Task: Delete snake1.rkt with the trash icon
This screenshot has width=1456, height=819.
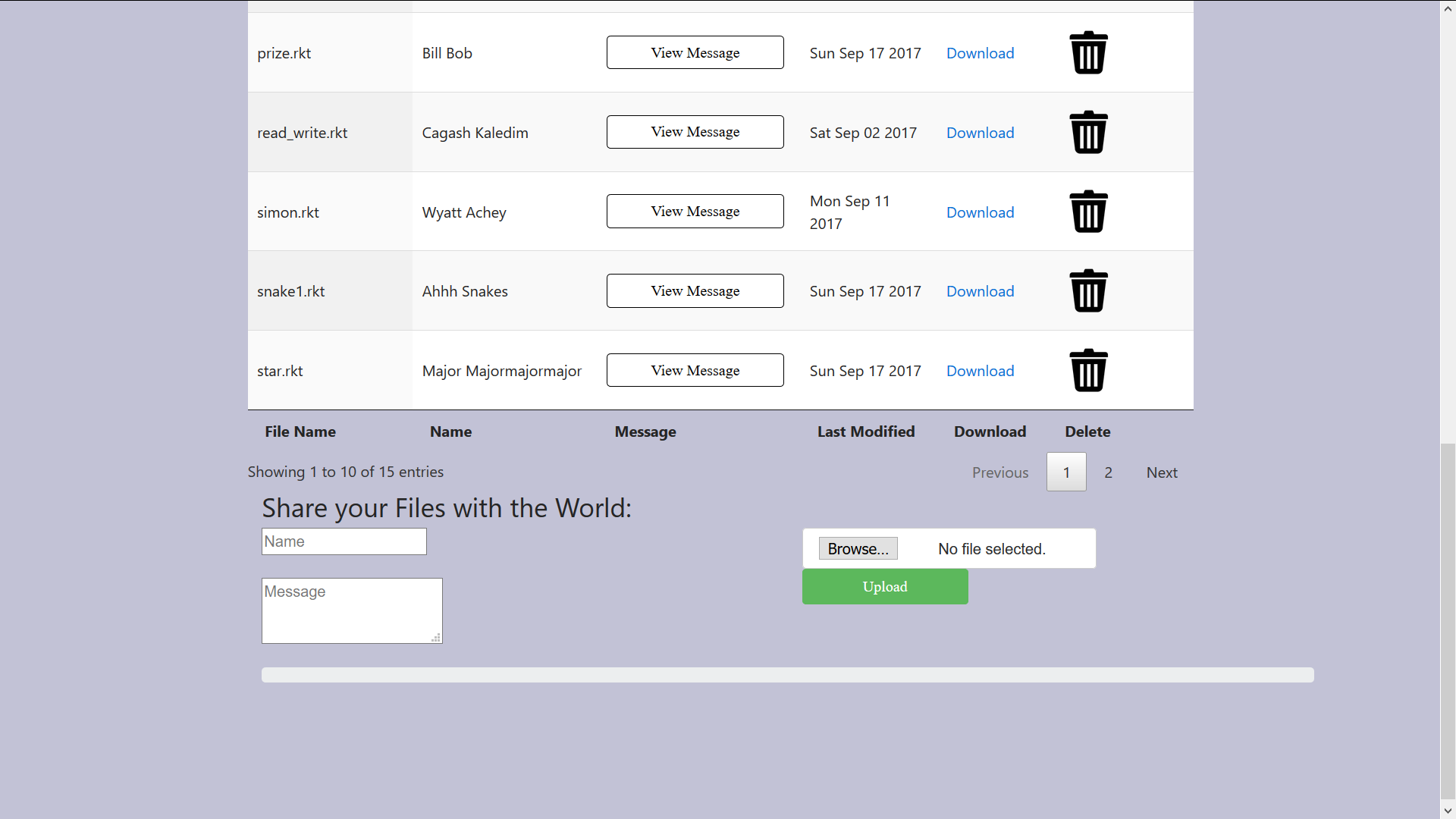Action: tap(1088, 291)
